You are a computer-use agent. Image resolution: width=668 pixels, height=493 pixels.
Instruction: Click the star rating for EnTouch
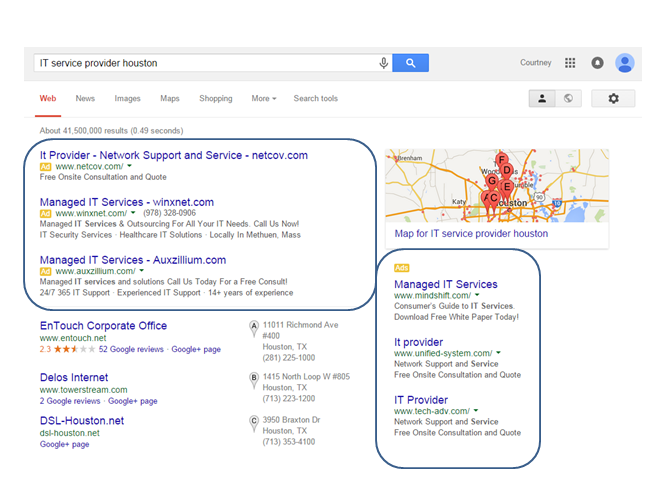tap(74, 349)
